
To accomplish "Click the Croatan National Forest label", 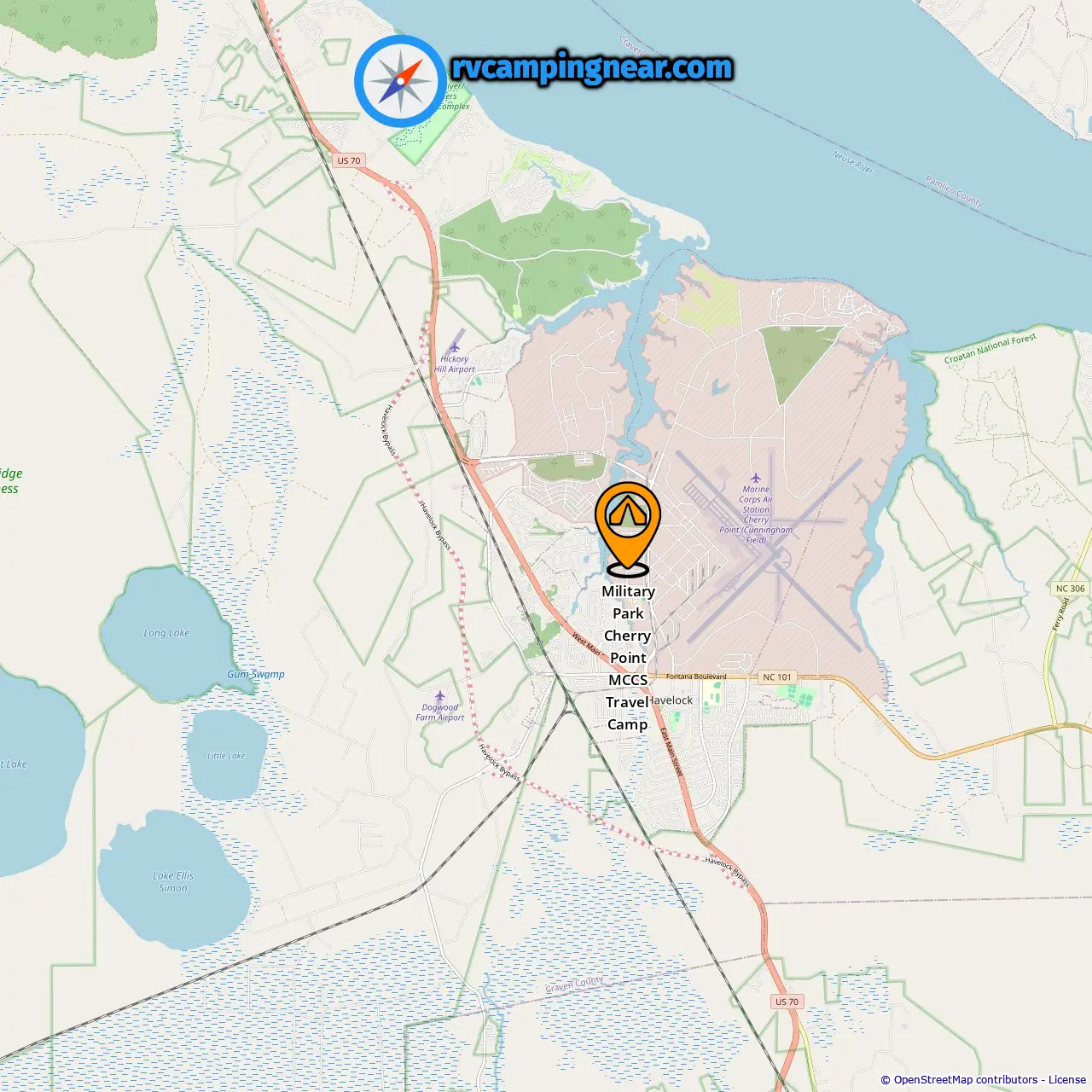I will (990, 348).
